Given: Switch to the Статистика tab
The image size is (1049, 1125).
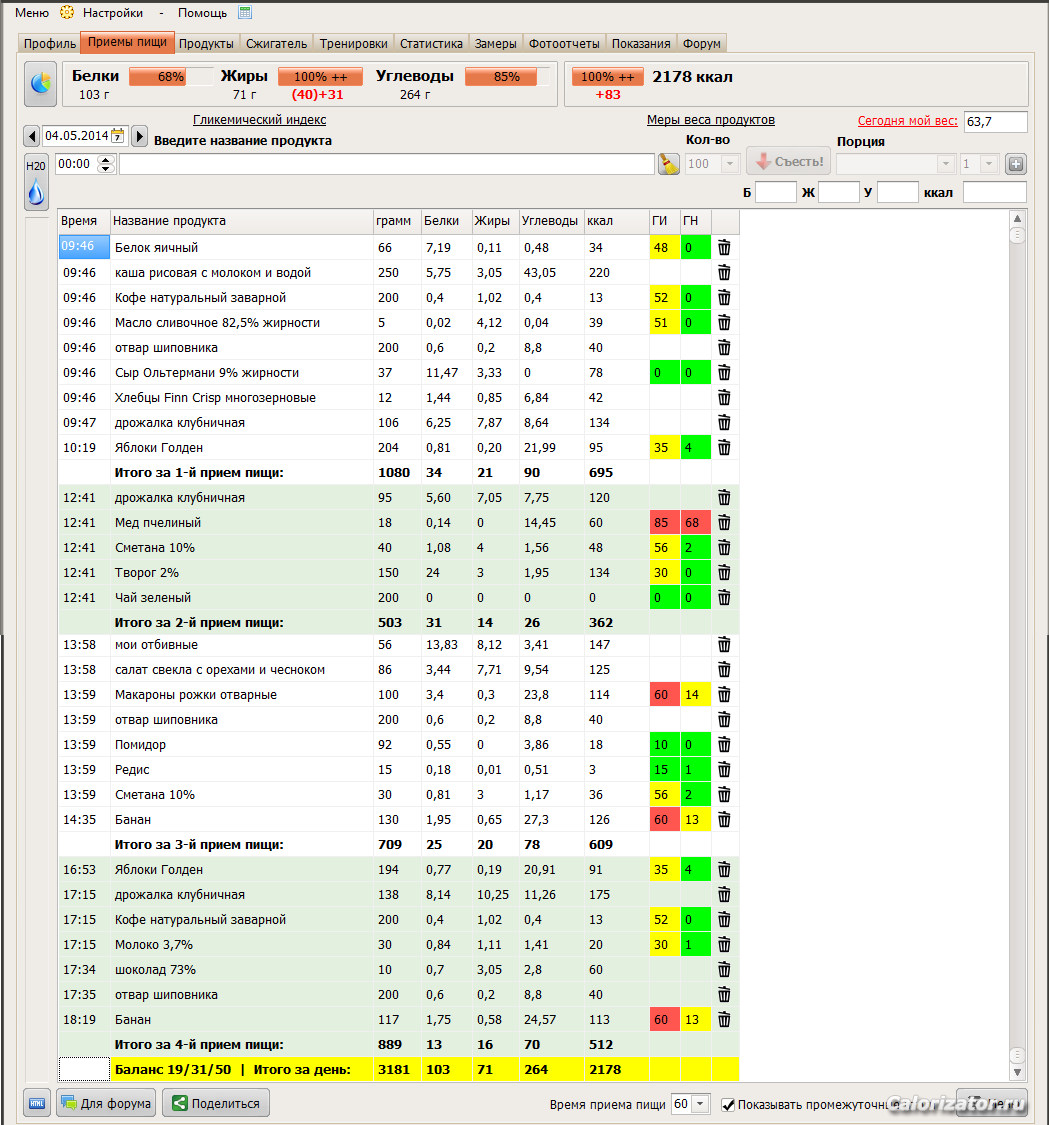Looking at the screenshot, I should (x=431, y=44).
